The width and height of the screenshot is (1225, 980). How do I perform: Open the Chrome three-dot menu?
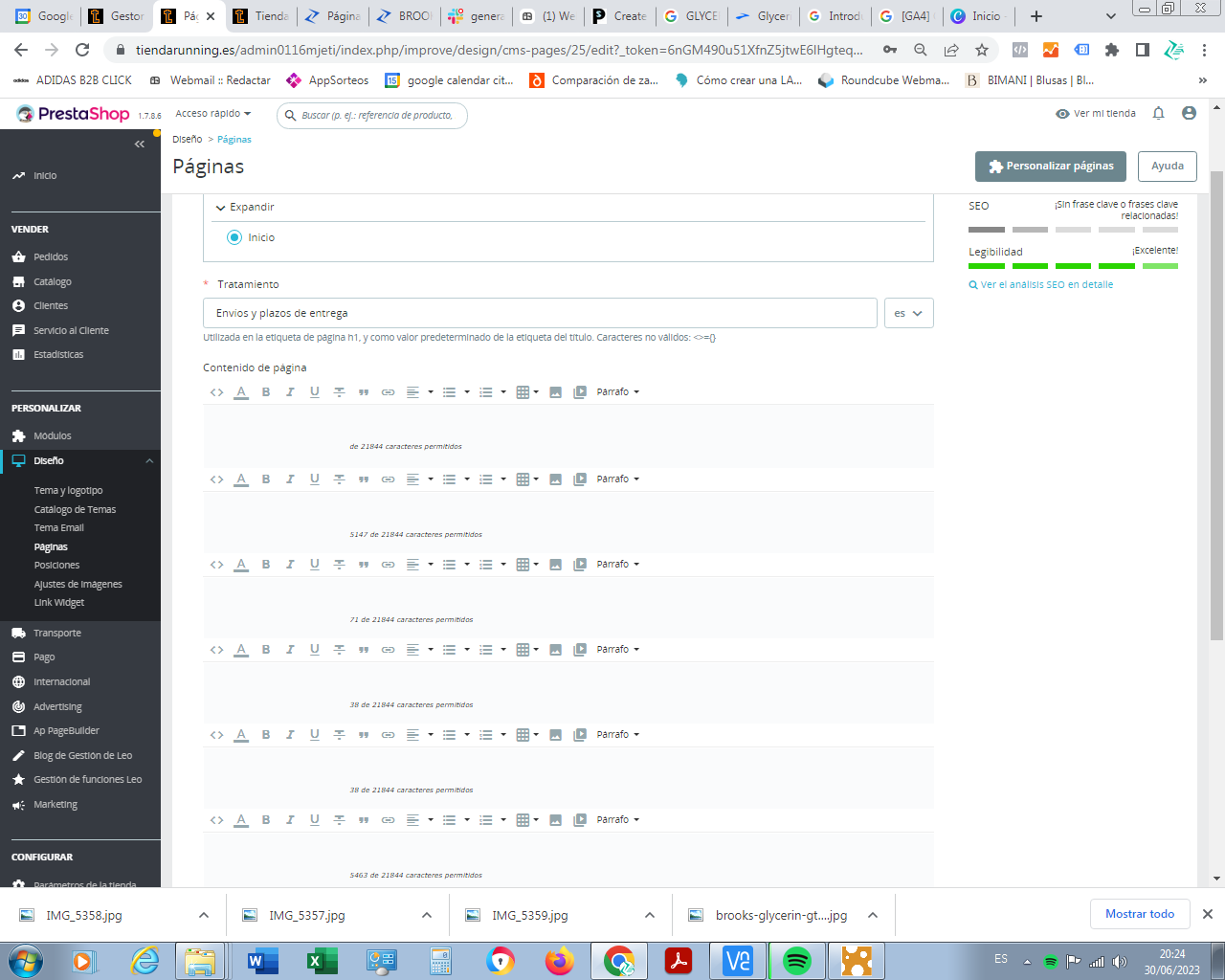click(x=1205, y=50)
